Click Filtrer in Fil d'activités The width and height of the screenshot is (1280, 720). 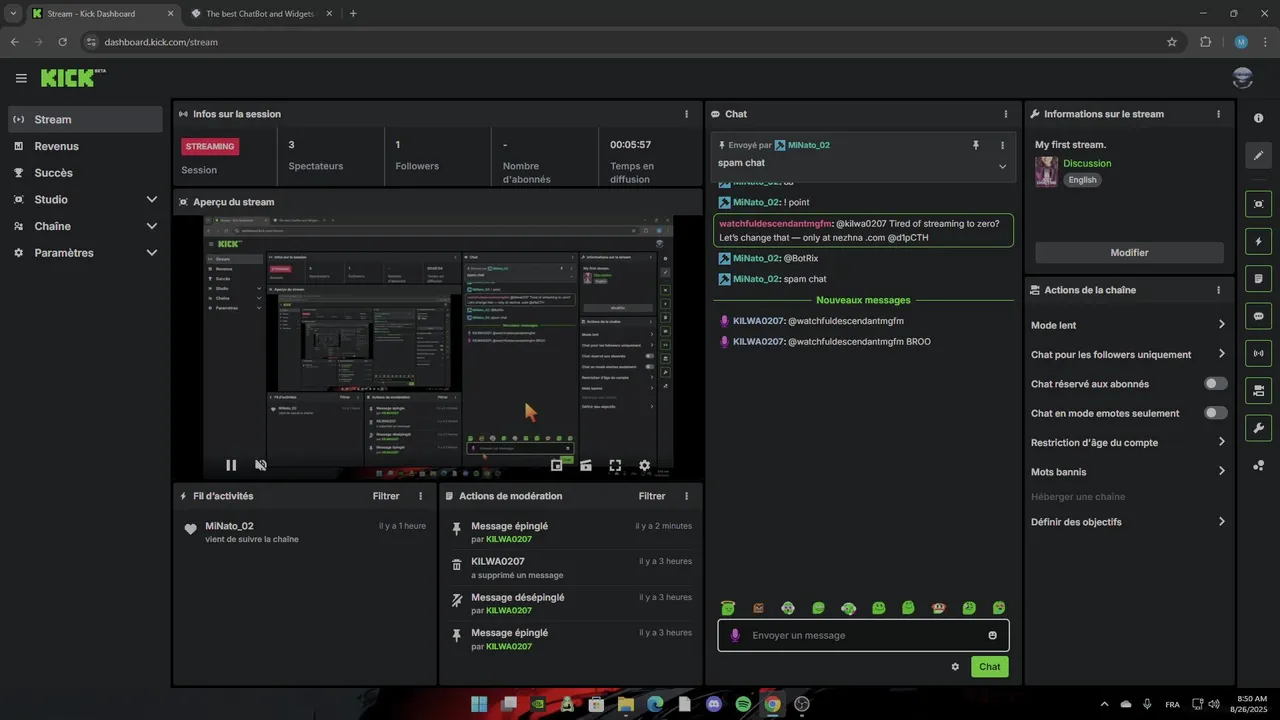coord(386,496)
